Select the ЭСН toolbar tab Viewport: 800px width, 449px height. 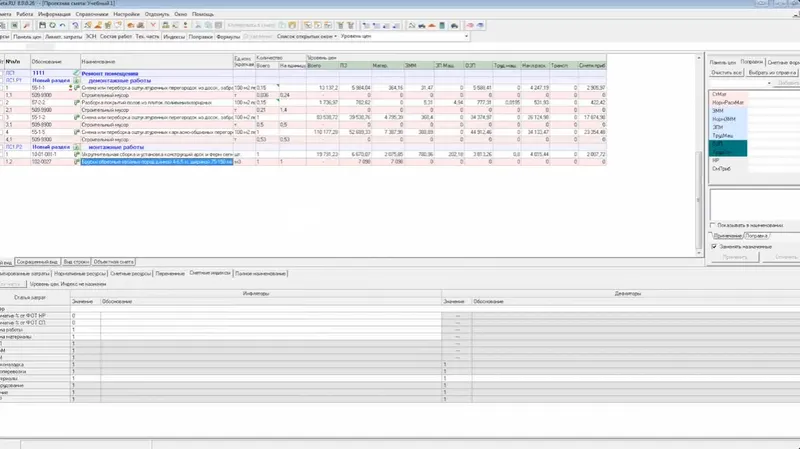pyautogui.click(x=91, y=37)
